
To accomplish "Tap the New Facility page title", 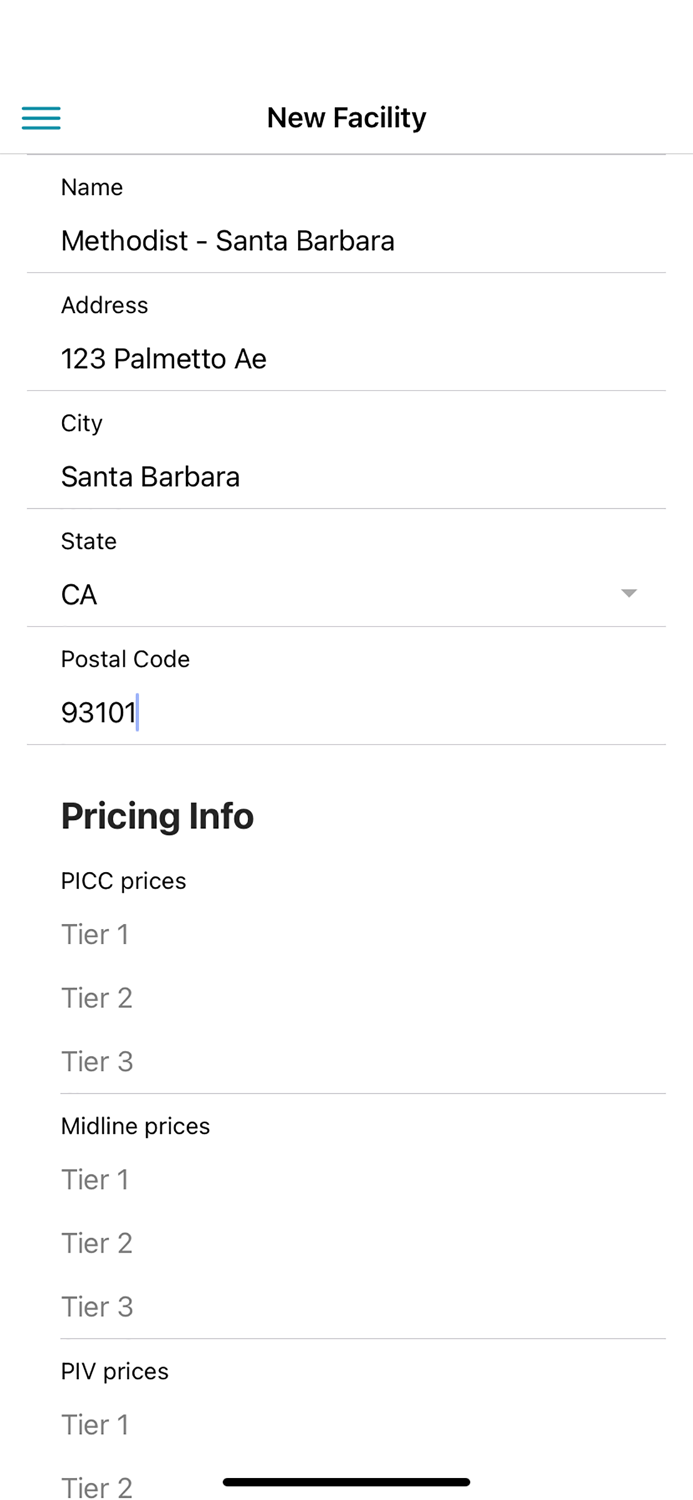I will (x=346, y=118).
